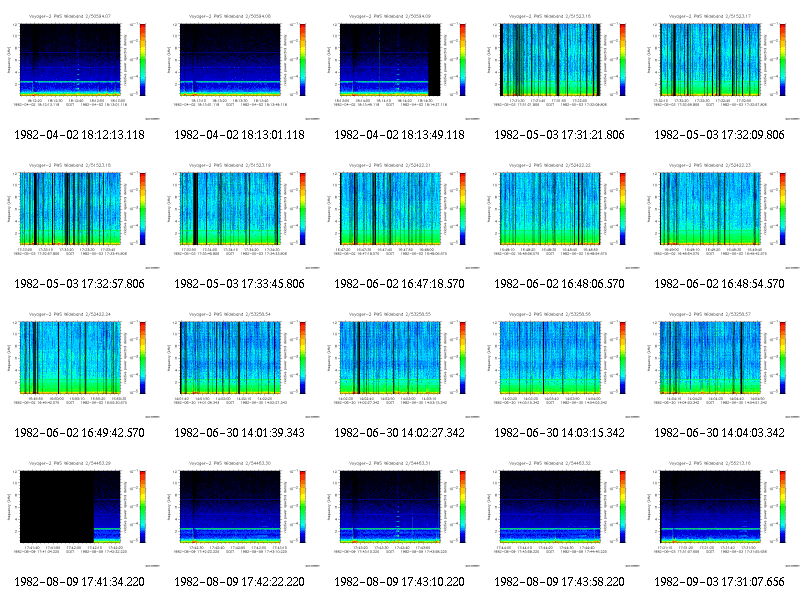This screenshot has width=800, height=596.
Task: Click the caption 1982-08-09 17:43:58.220
Action: point(560,582)
